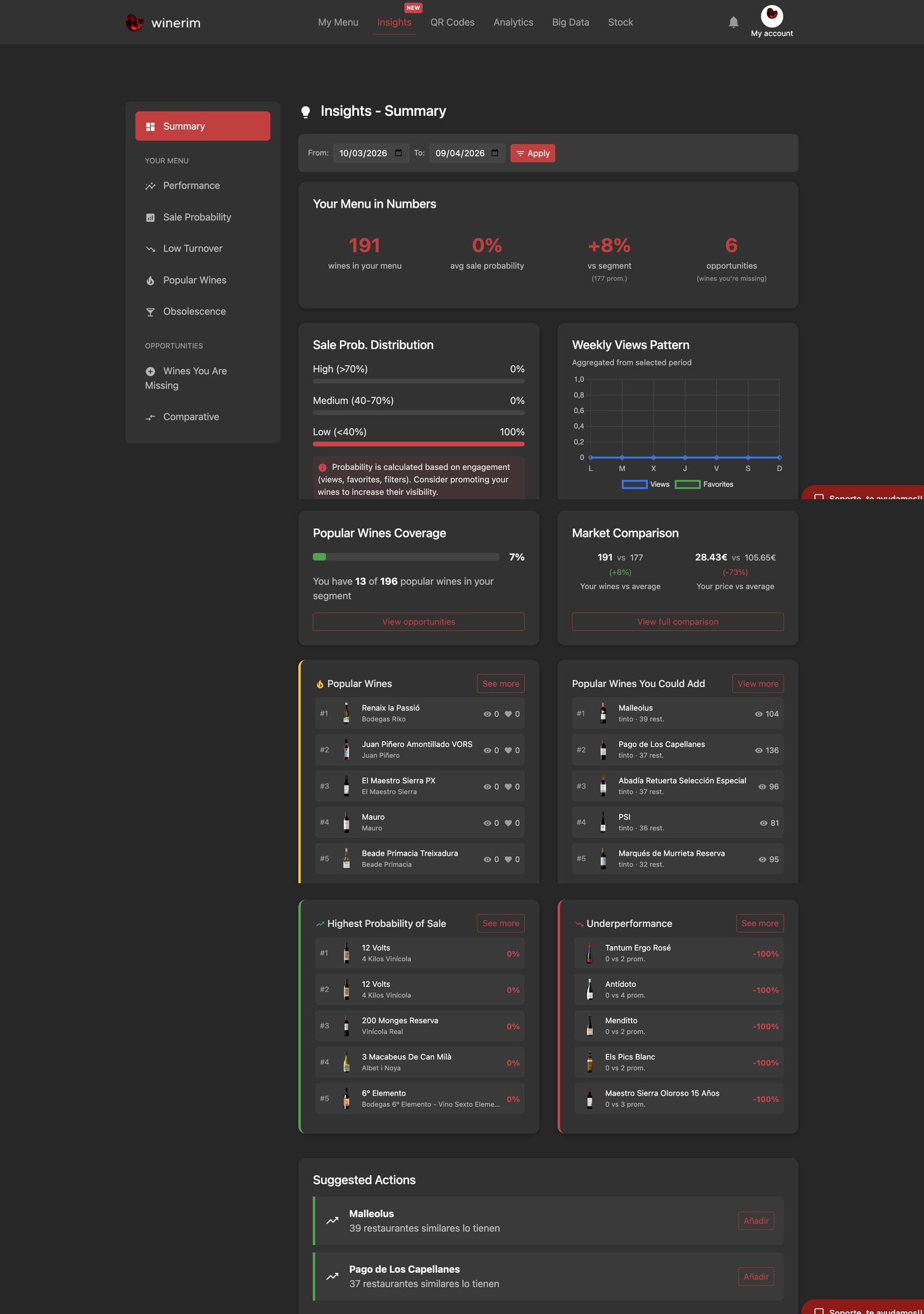Click the Summary grid icon in sidebar

pos(150,126)
